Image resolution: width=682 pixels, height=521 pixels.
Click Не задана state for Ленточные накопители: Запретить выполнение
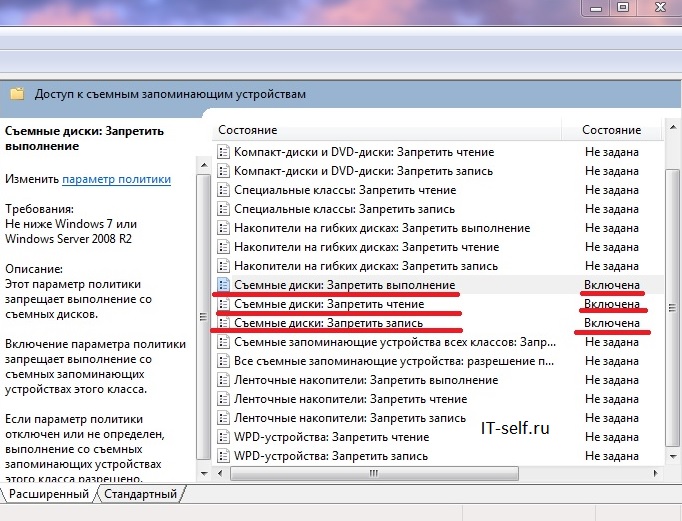[x=612, y=380]
